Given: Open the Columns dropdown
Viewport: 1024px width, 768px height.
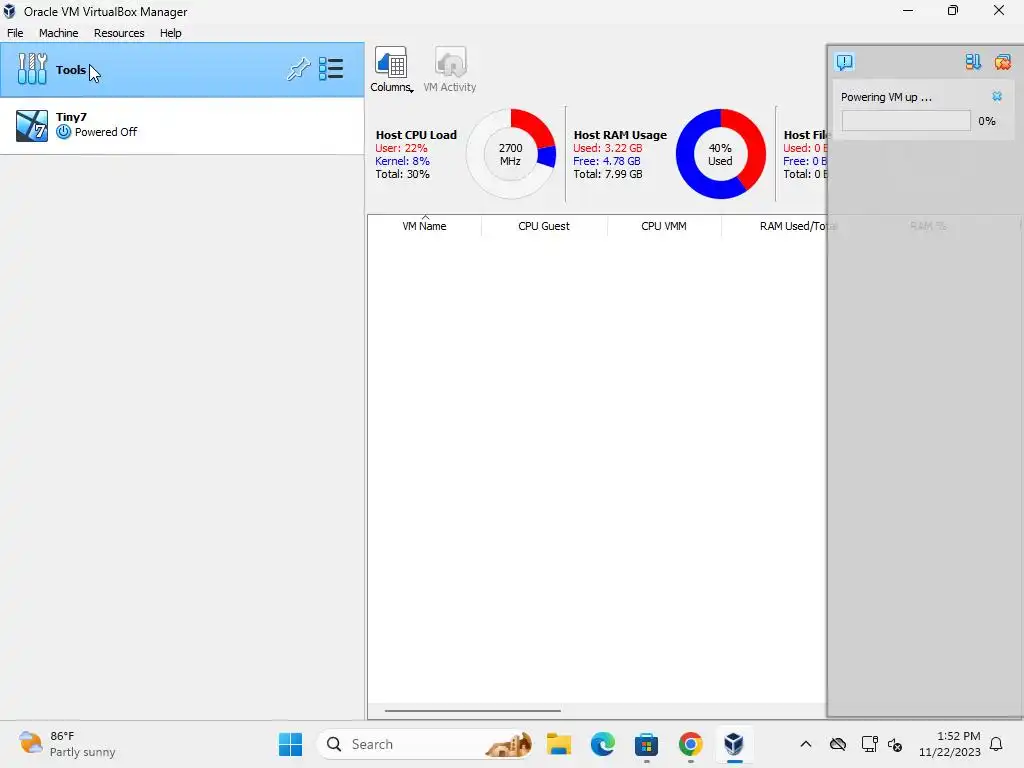Looking at the screenshot, I should (x=391, y=70).
